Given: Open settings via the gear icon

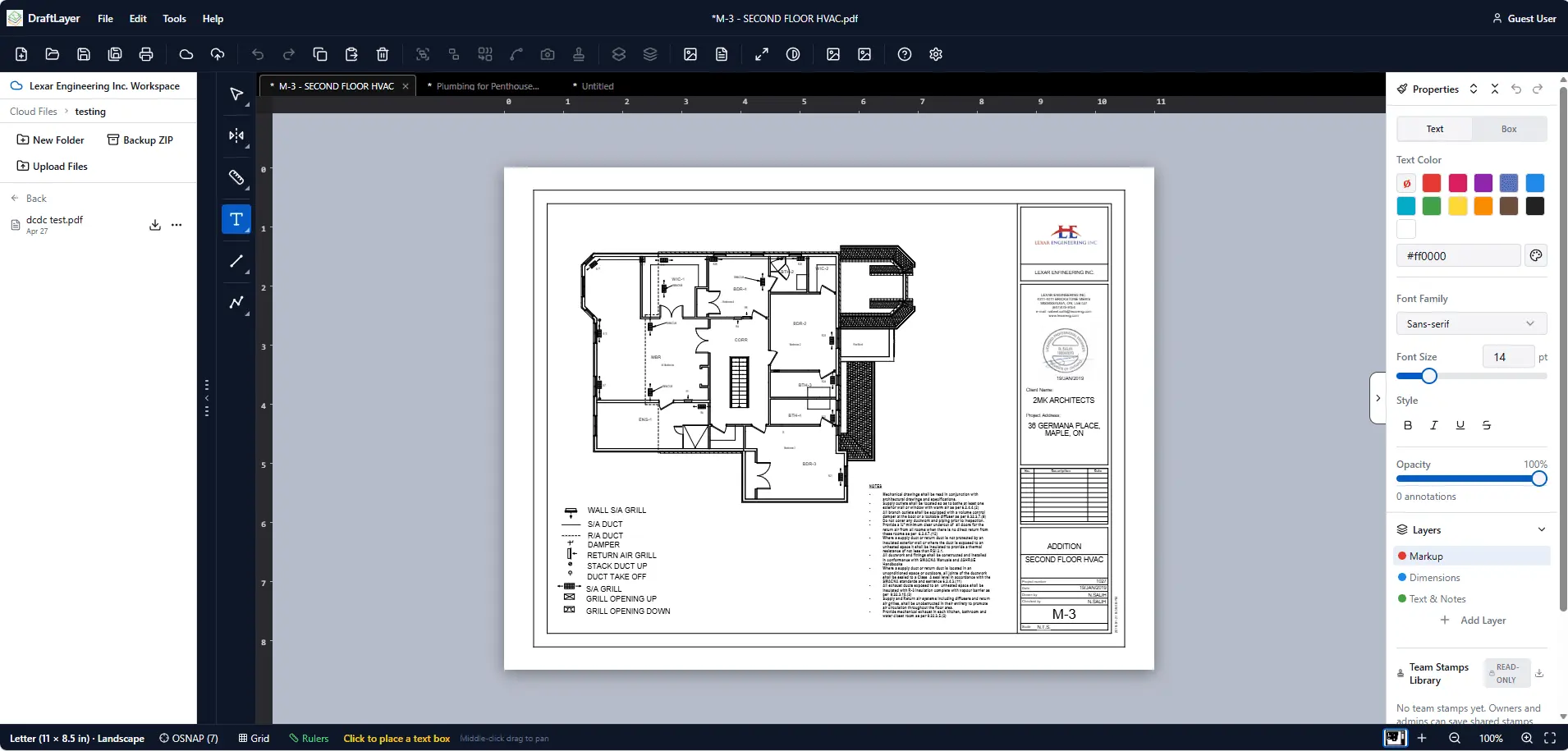Looking at the screenshot, I should click(936, 54).
